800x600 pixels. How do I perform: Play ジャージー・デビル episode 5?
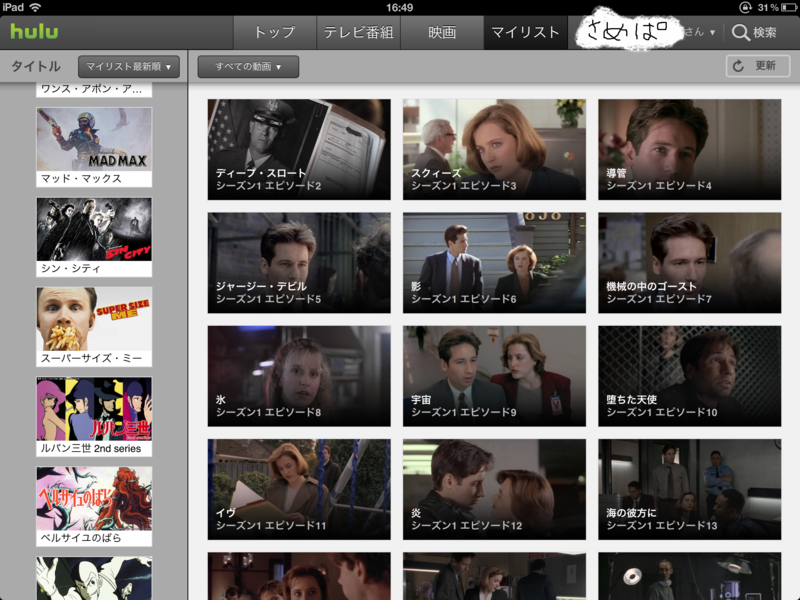point(299,263)
